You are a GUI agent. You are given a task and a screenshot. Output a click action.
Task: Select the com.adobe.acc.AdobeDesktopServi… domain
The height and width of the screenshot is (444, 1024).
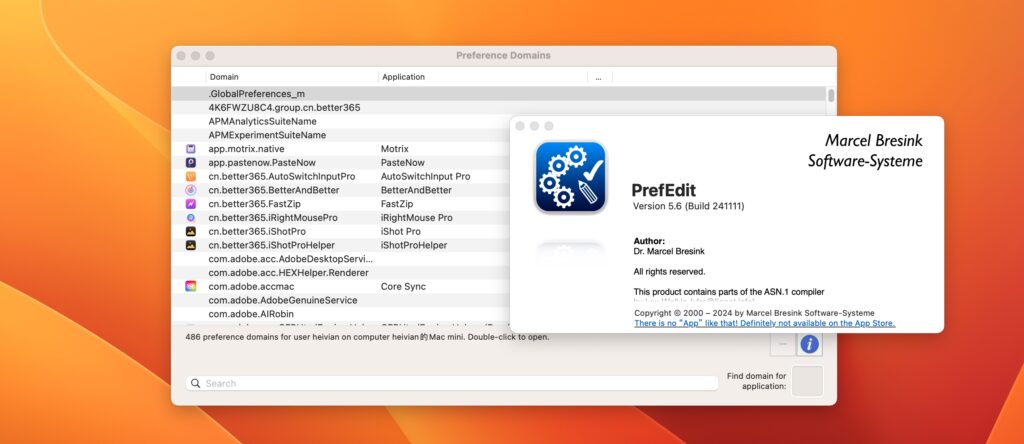tap(291, 259)
